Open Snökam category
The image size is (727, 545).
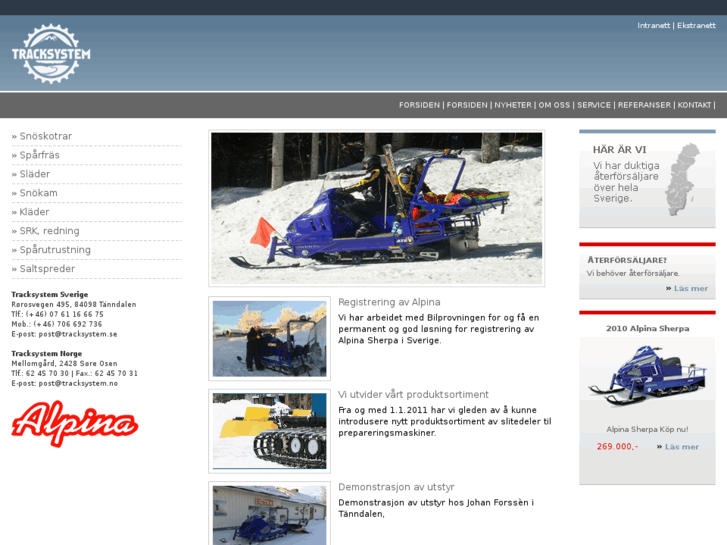38,193
